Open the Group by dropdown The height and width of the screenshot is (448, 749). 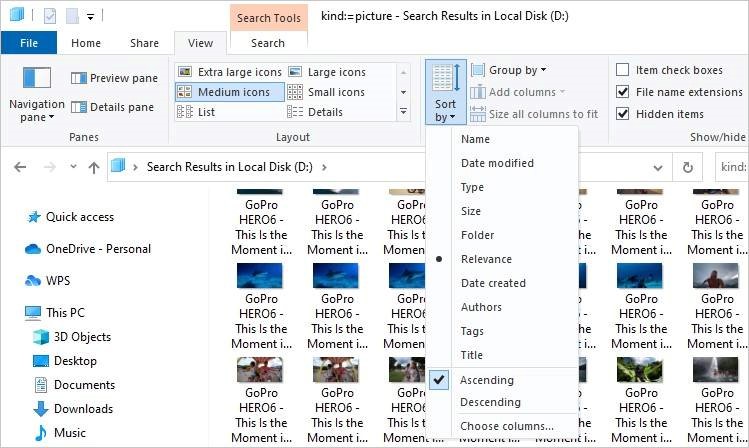(509, 70)
